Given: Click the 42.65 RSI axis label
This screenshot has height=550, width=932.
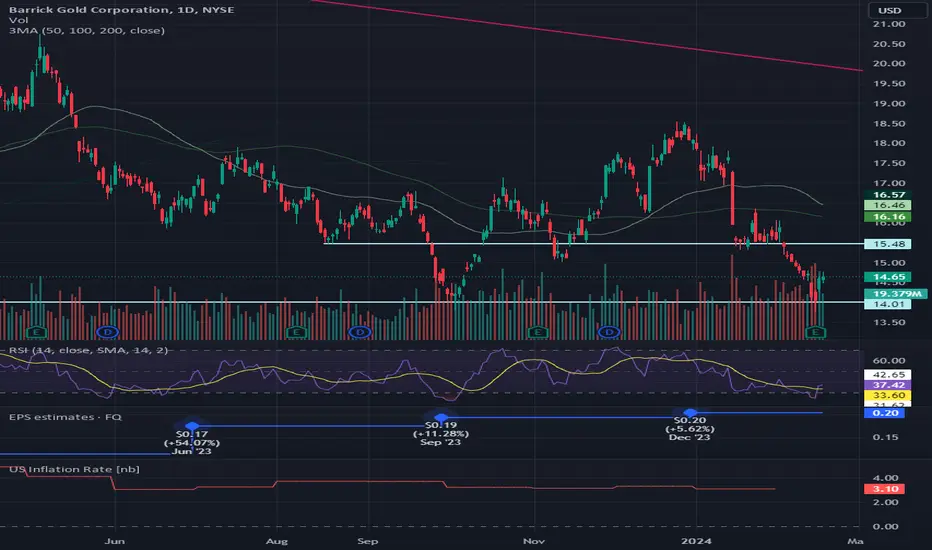Looking at the screenshot, I should tap(889, 375).
